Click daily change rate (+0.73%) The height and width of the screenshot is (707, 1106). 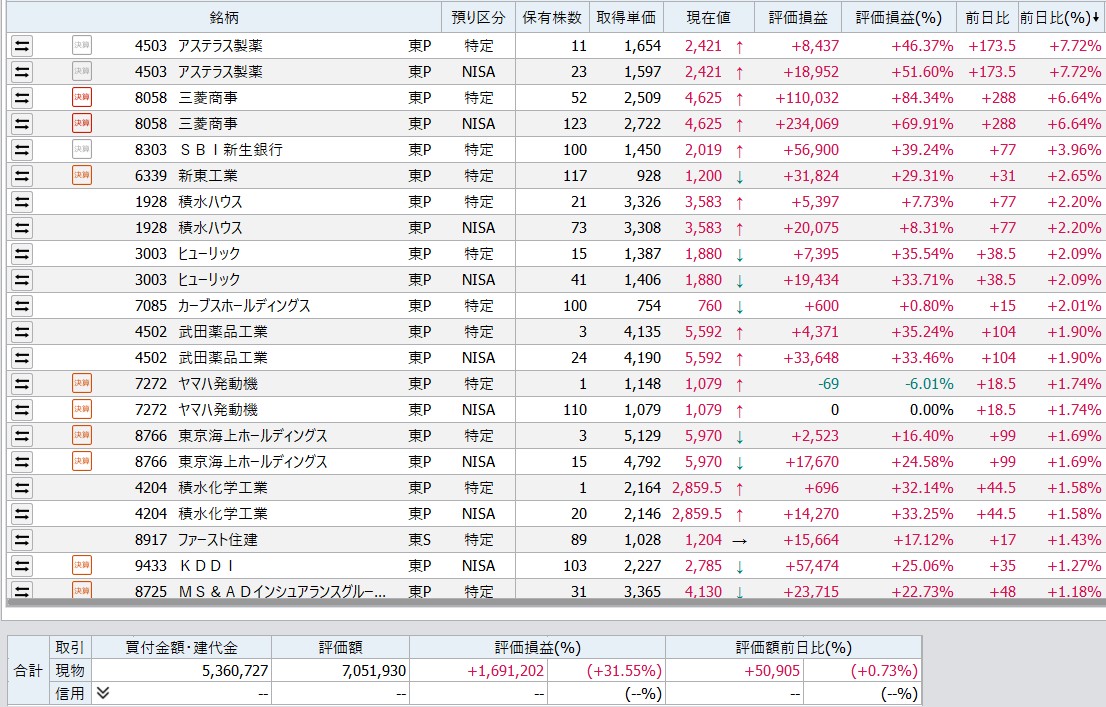pos(884,670)
